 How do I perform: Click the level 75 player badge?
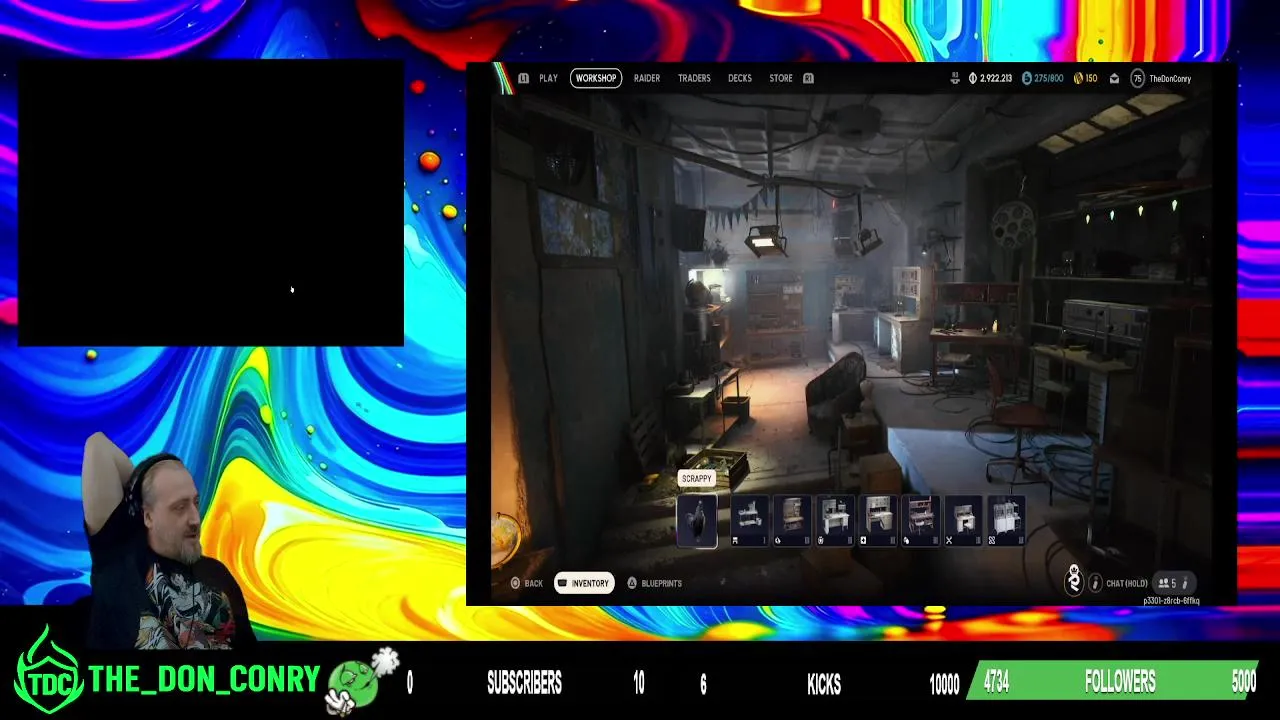coord(1137,78)
